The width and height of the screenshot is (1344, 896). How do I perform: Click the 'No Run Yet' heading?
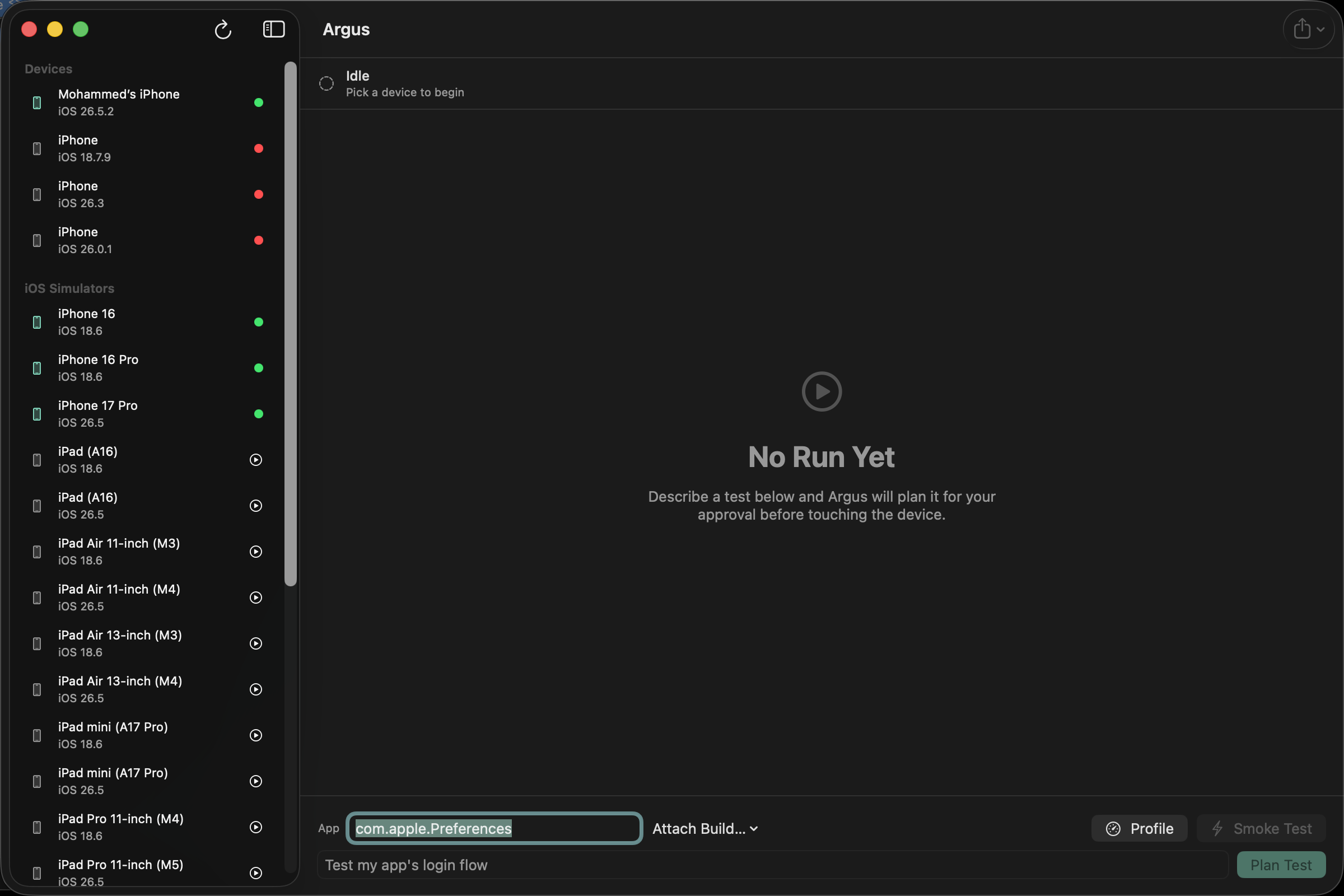822,457
